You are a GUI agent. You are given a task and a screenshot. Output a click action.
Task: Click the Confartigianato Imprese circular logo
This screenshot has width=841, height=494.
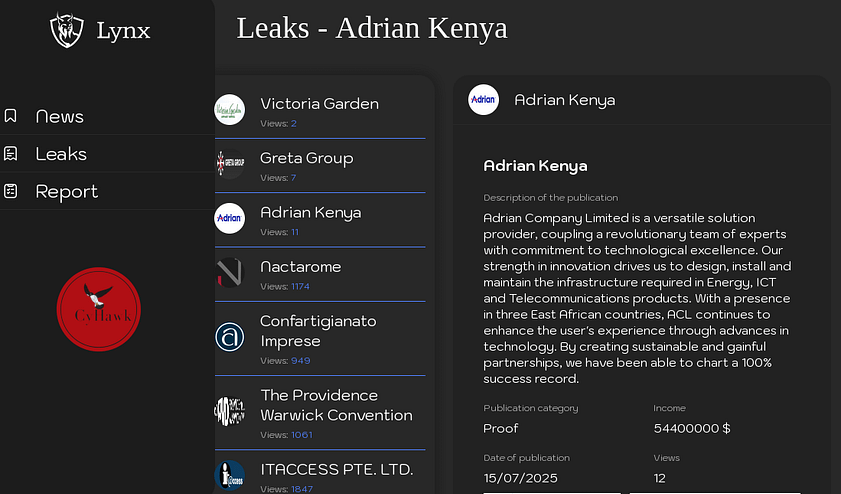click(230, 337)
